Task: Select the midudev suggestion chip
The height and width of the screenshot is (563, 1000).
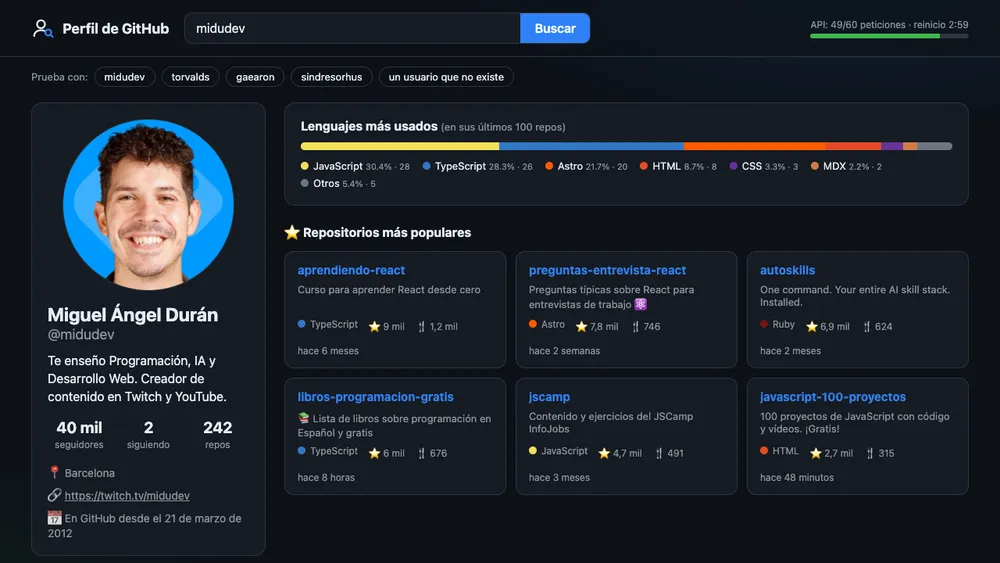Action: (124, 77)
